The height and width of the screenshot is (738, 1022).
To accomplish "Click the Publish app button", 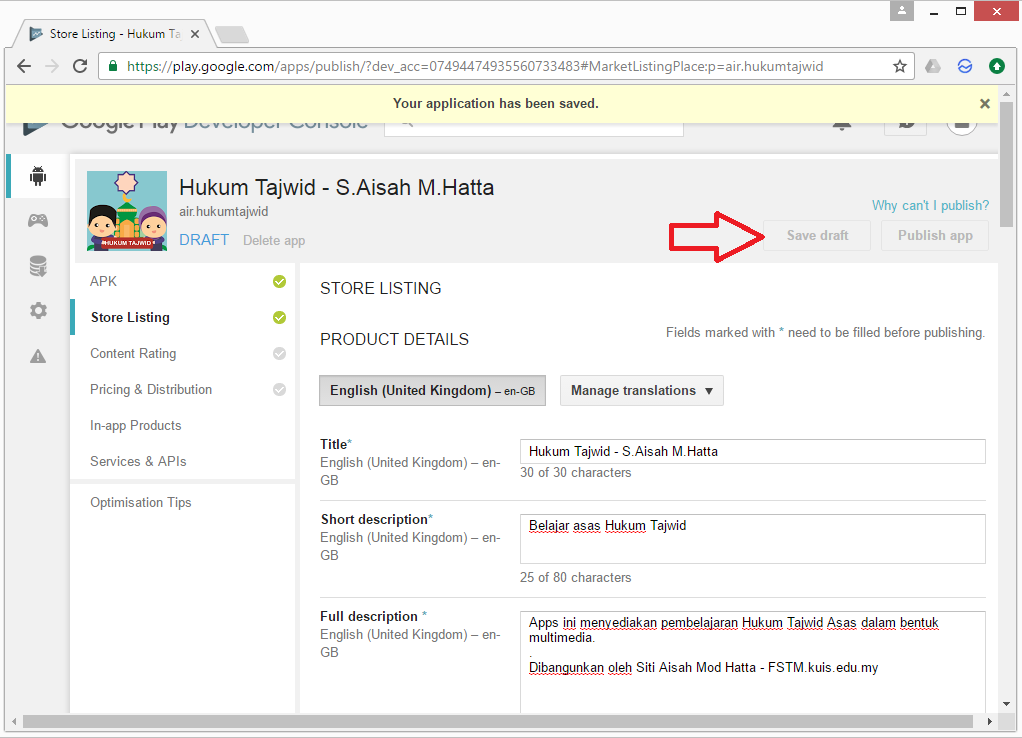I will [x=935, y=235].
